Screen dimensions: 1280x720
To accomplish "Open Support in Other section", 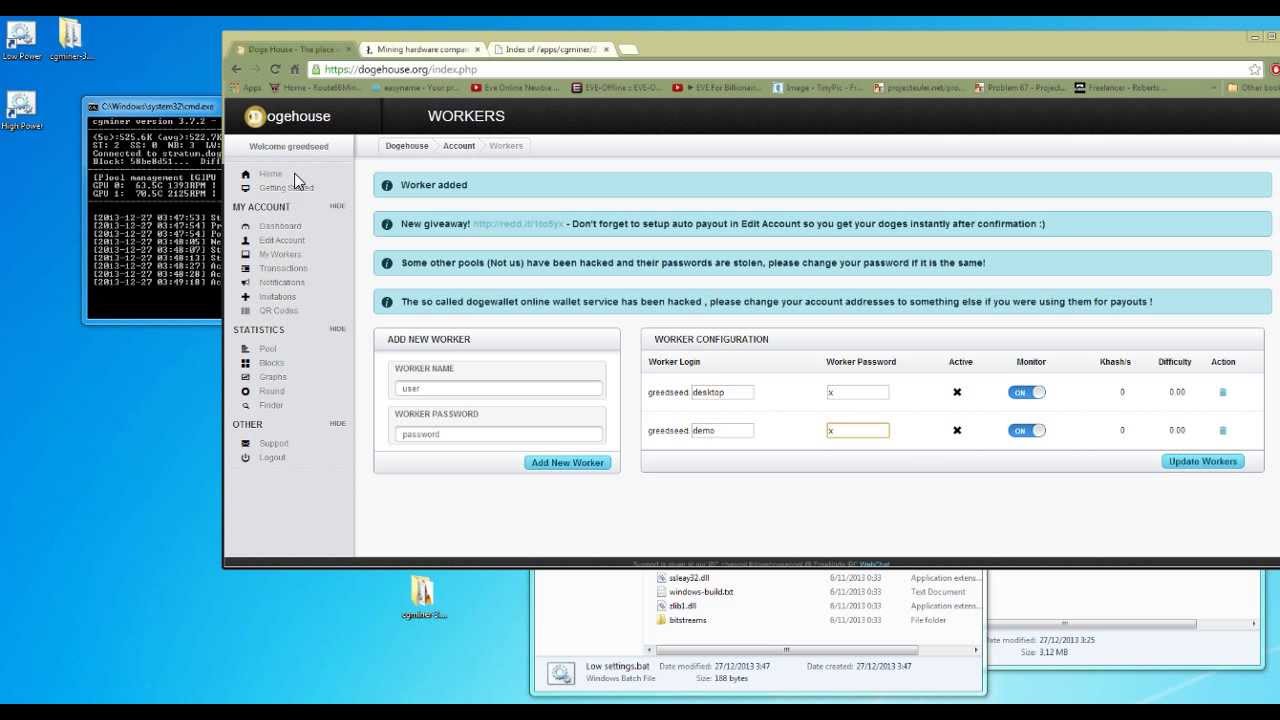I will coord(274,443).
